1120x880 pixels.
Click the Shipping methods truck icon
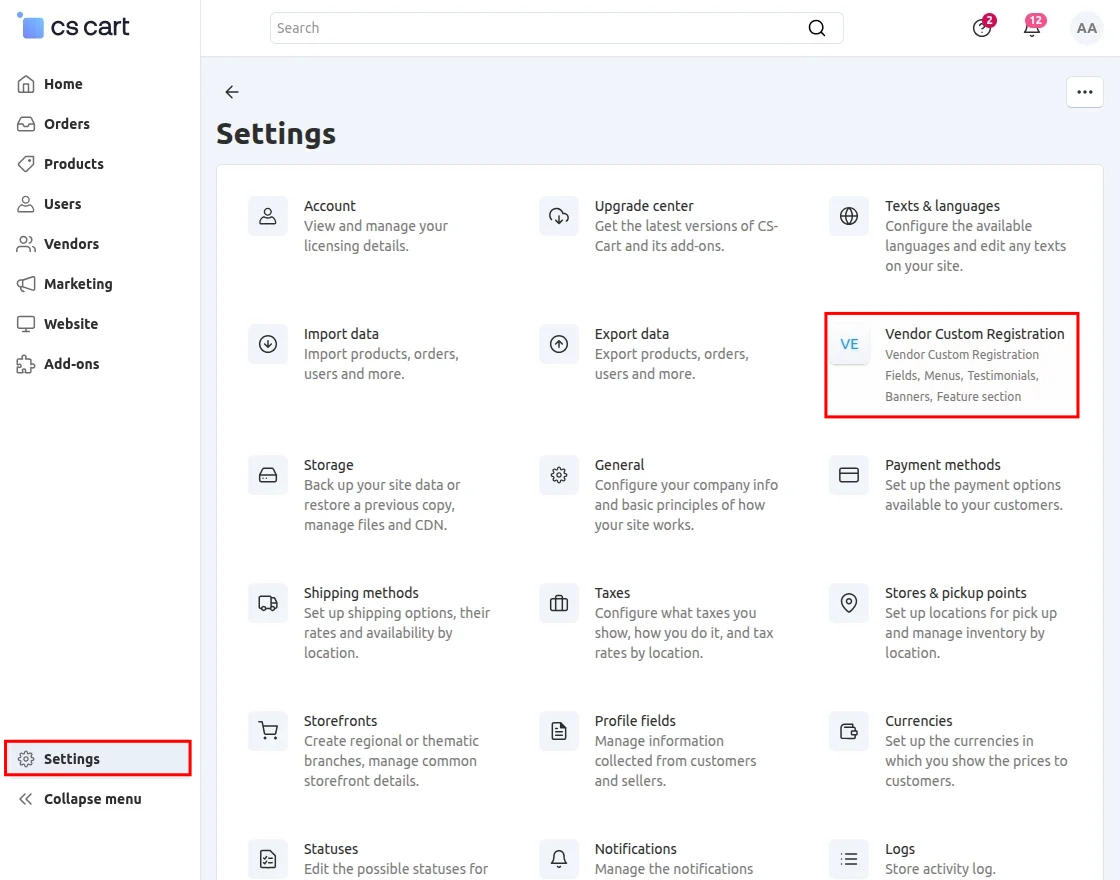[x=268, y=603]
